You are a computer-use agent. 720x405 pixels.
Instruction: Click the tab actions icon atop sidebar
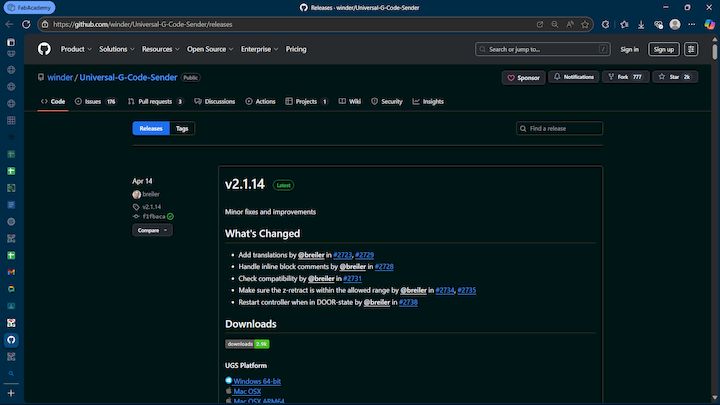click(11, 42)
